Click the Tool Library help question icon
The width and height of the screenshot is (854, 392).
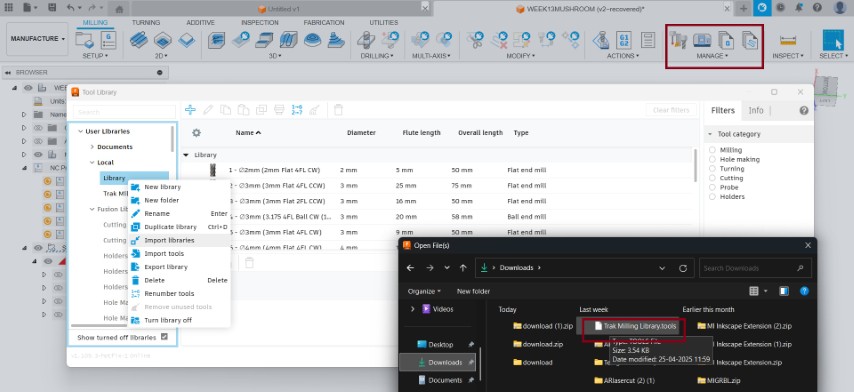[803, 111]
